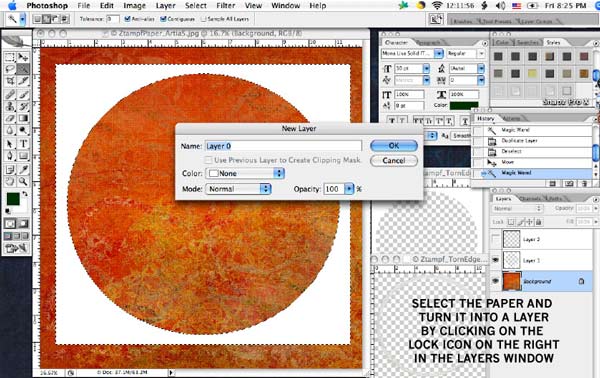Toggle Lock all icon in Layers panel
This screenshot has height=378, width=600.
(x=539, y=222)
